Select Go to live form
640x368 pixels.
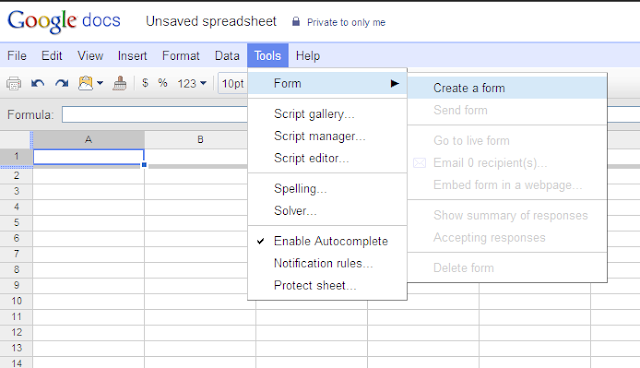[x=507, y=141]
